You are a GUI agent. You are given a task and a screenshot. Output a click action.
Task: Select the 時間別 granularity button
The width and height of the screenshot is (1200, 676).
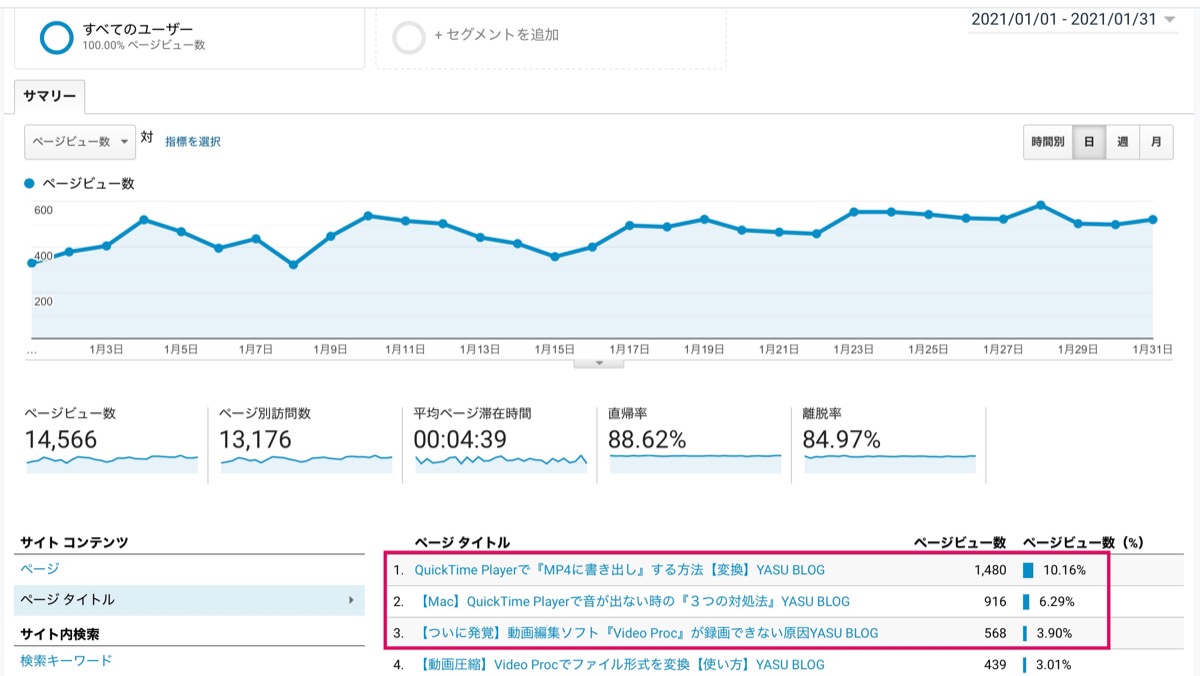click(1047, 142)
